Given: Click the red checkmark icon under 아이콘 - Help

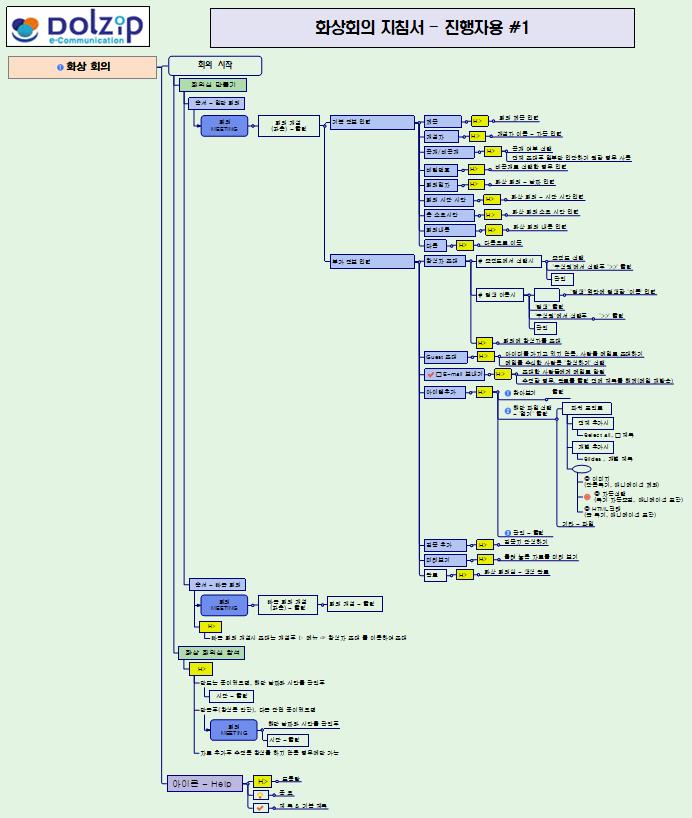Looking at the screenshot, I should 260,806.
